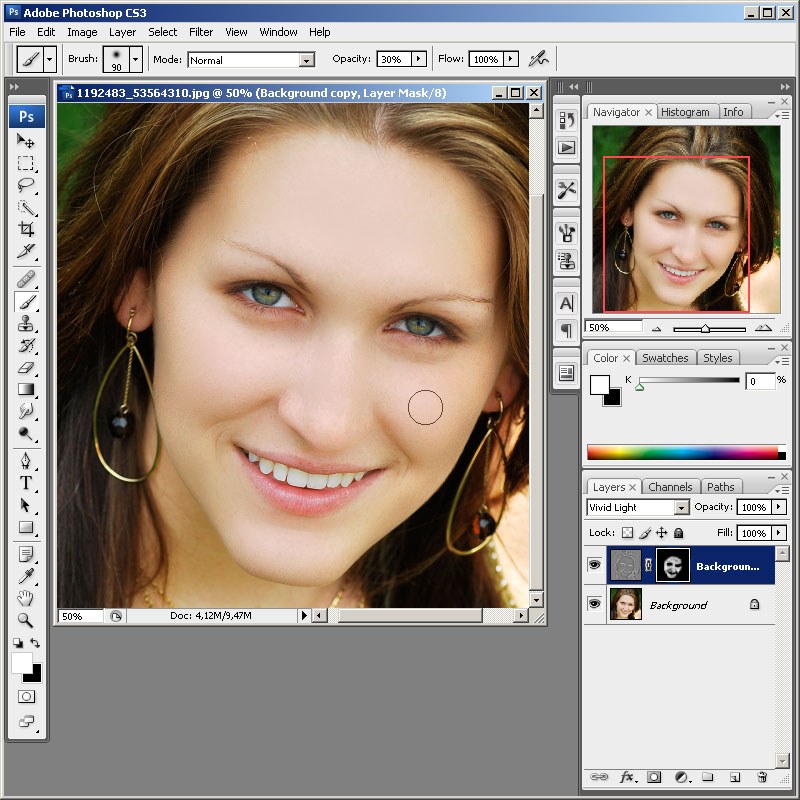This screenshot has height=800, width=800.
Task: Choose the Lasso tool
Action: [26, 185]
